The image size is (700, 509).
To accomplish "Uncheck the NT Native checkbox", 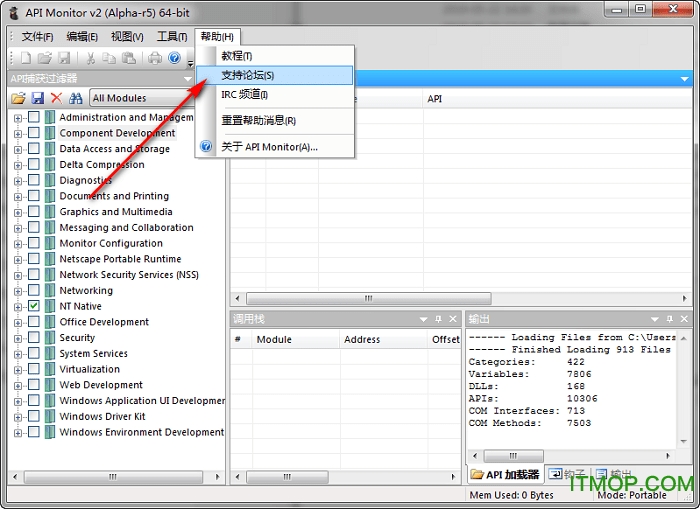I will 34,306.
